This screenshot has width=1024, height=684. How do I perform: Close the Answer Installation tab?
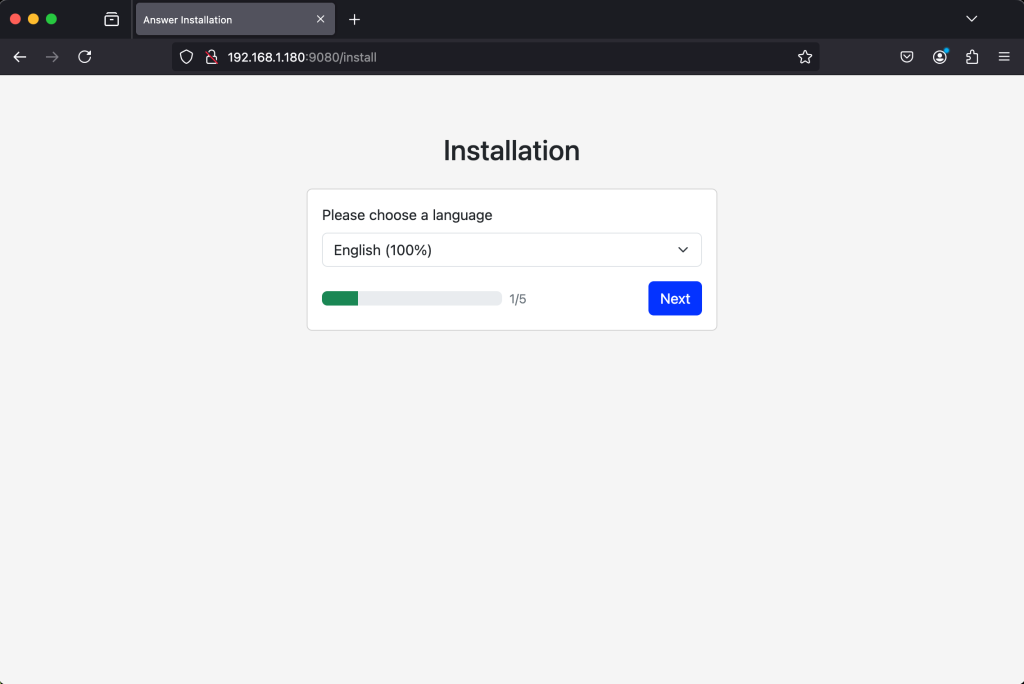(320, 18)
